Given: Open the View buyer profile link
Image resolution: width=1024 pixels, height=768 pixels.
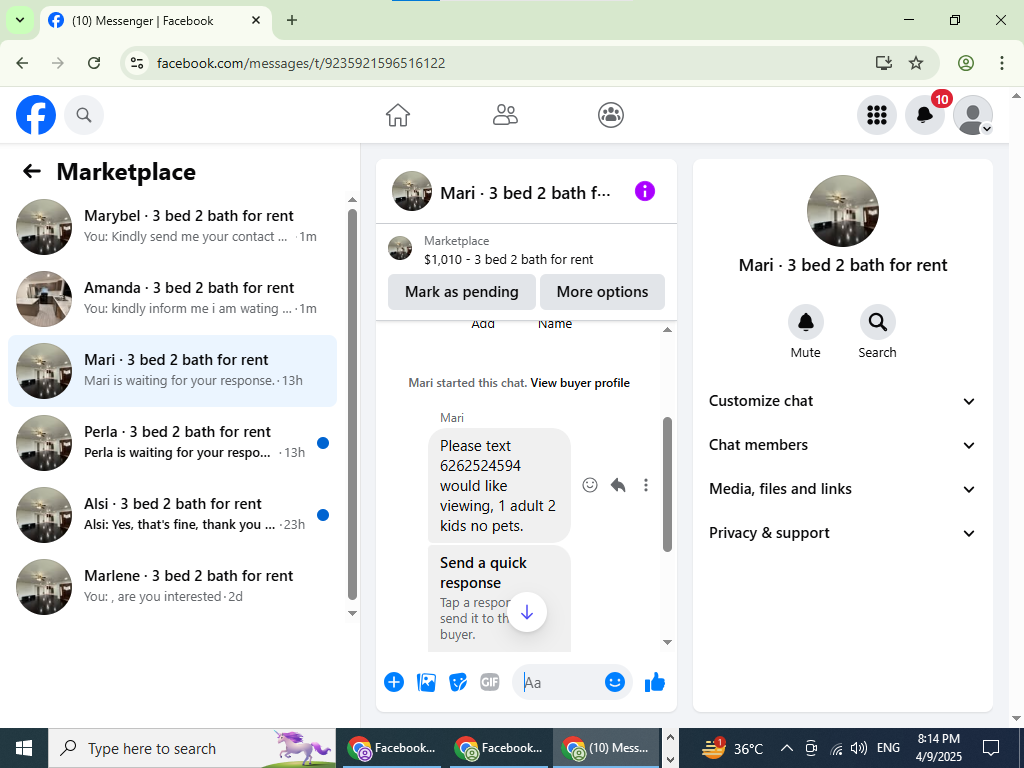Looking at the screenshot, I should [580, 383].
